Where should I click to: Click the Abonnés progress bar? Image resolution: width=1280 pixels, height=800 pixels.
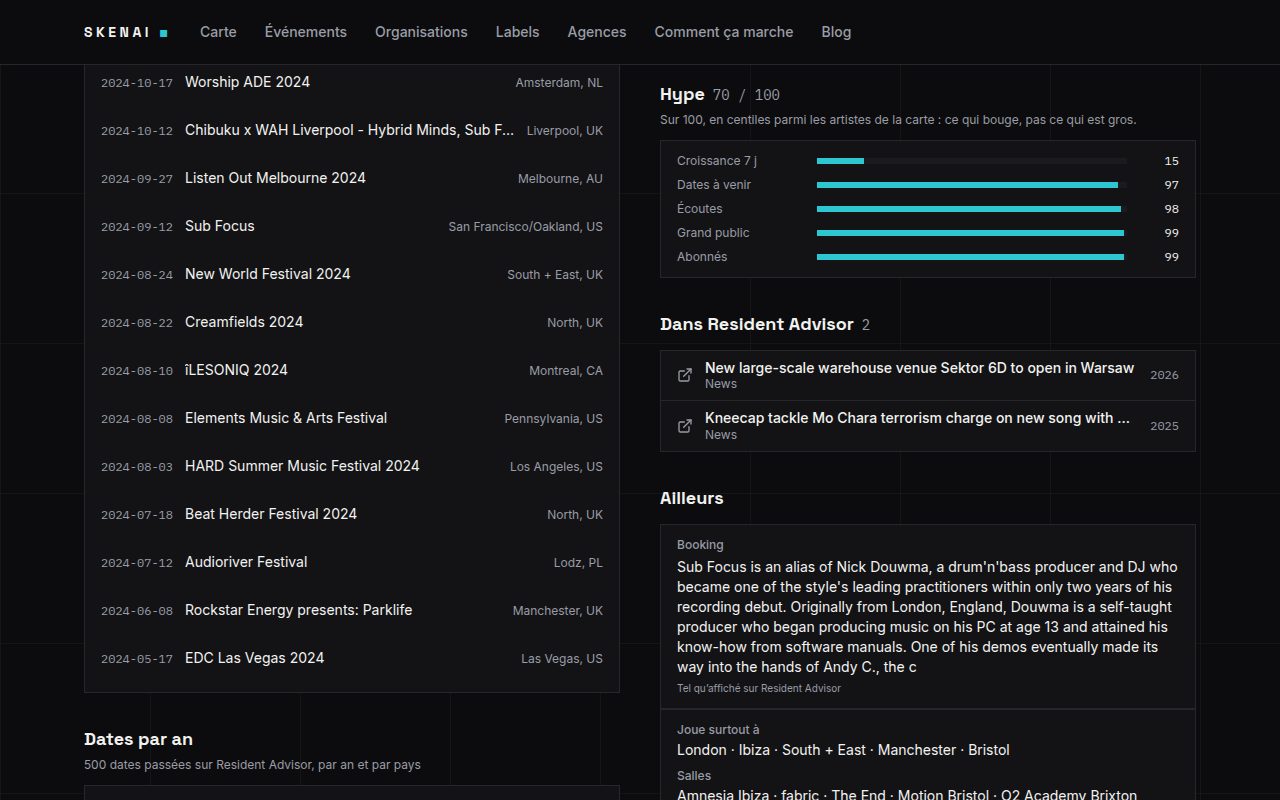[971, 257]
